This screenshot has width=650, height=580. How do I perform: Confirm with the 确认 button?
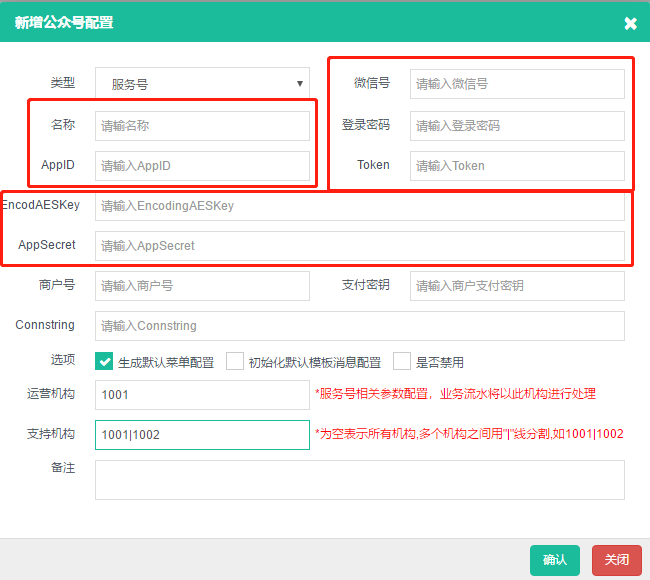pyautogui.click(x=555, y=560)
